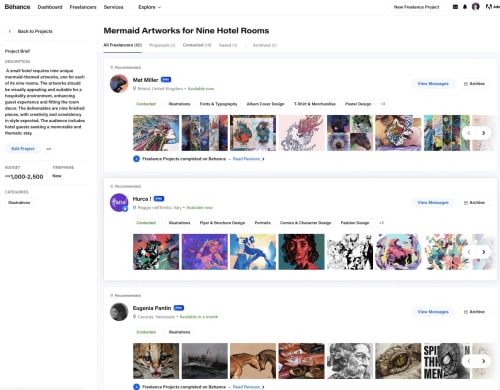Open Hurca's red-faced portrait thumbnail
This screenshot has height=390, width=500.
point(301,252)
